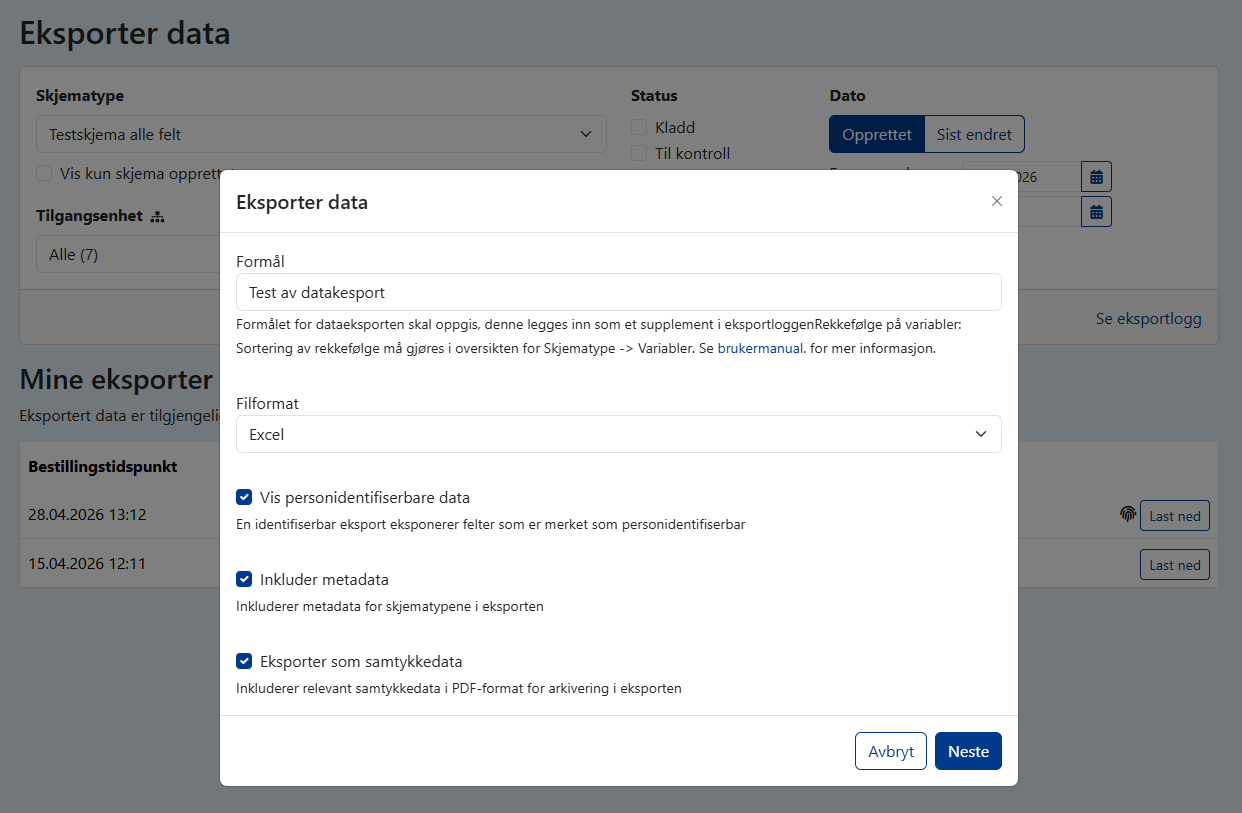Close the Eksporter data dialog
1242x813 pixels.
point(996,201)
